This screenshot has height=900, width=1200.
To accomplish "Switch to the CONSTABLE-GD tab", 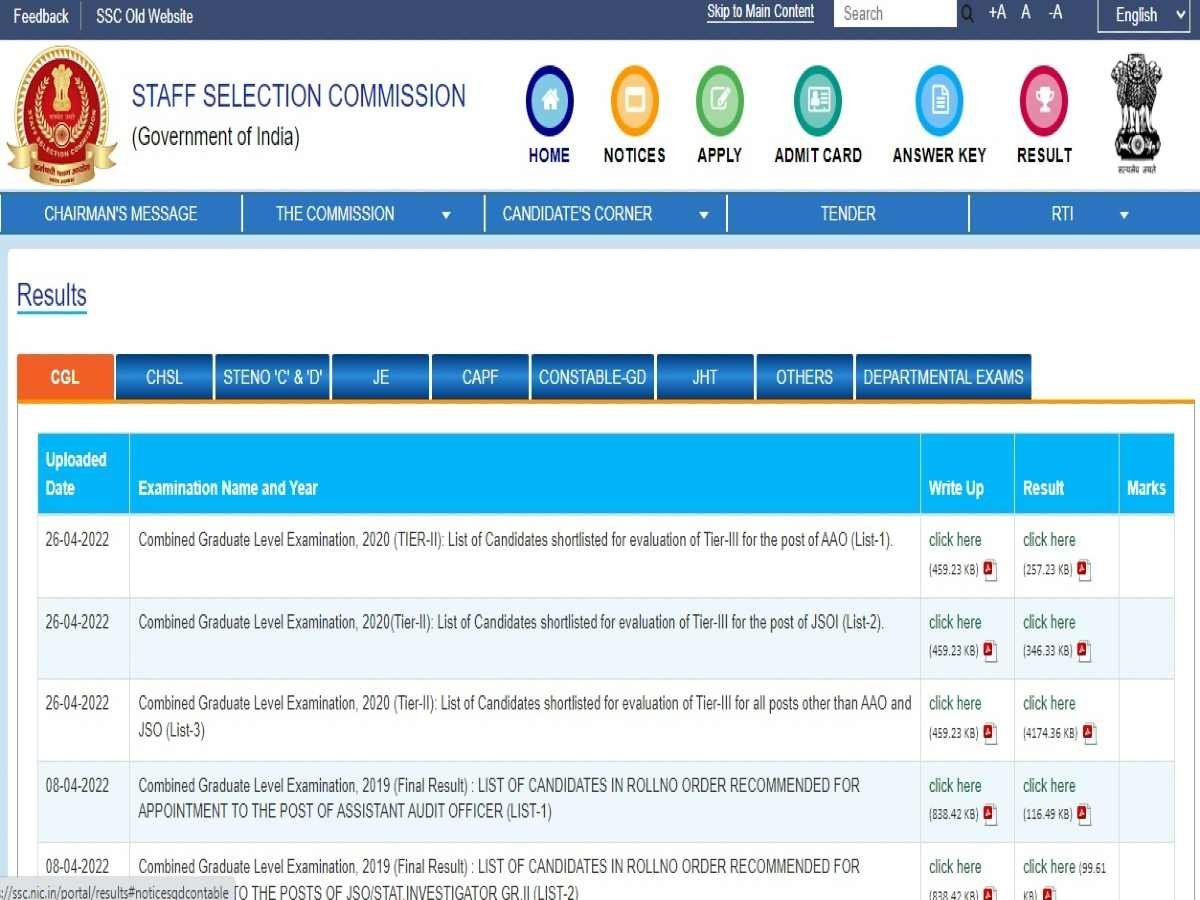I will tap(593, 377).
